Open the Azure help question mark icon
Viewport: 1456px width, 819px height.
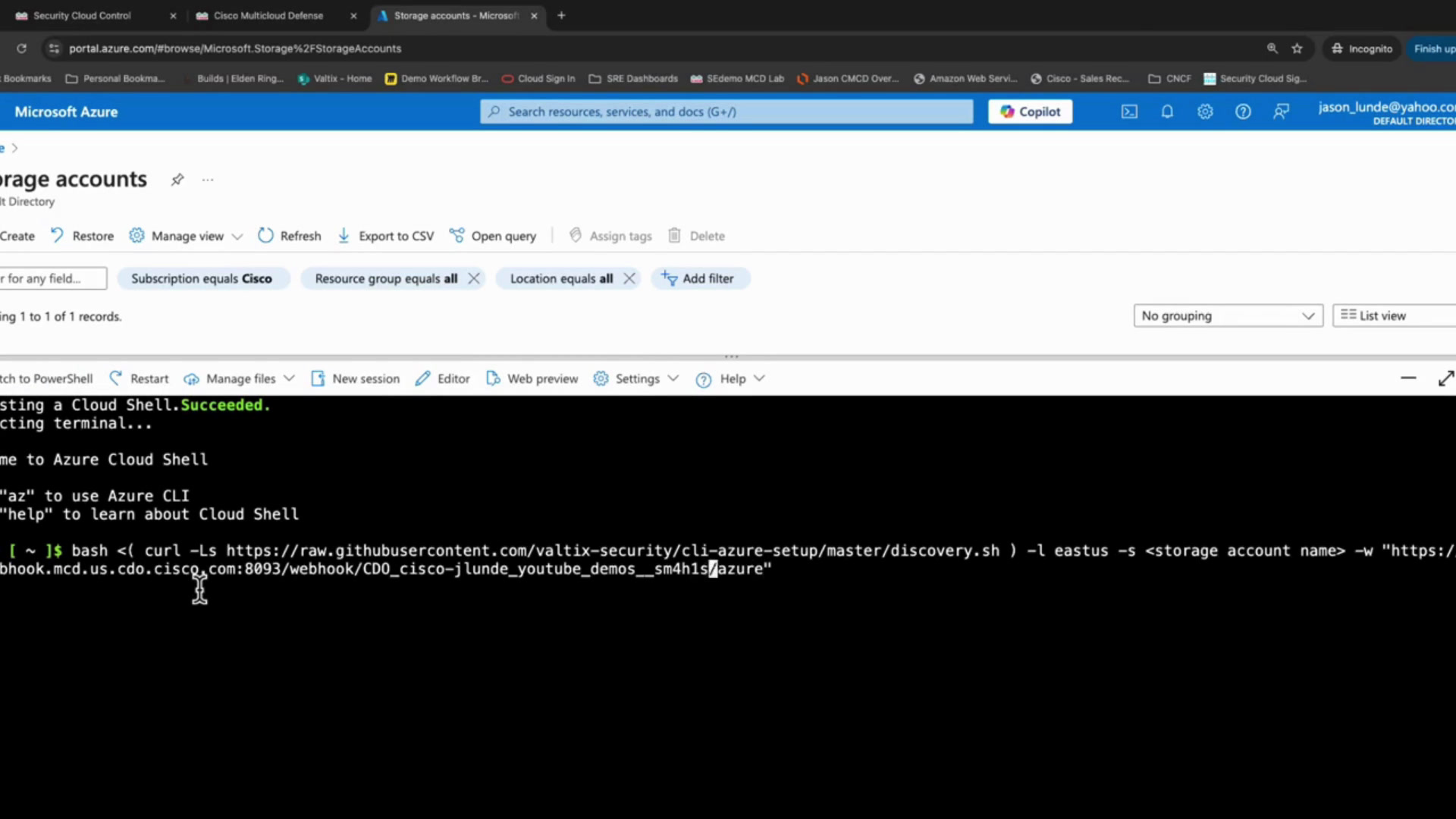click(x=1243, y=111)
